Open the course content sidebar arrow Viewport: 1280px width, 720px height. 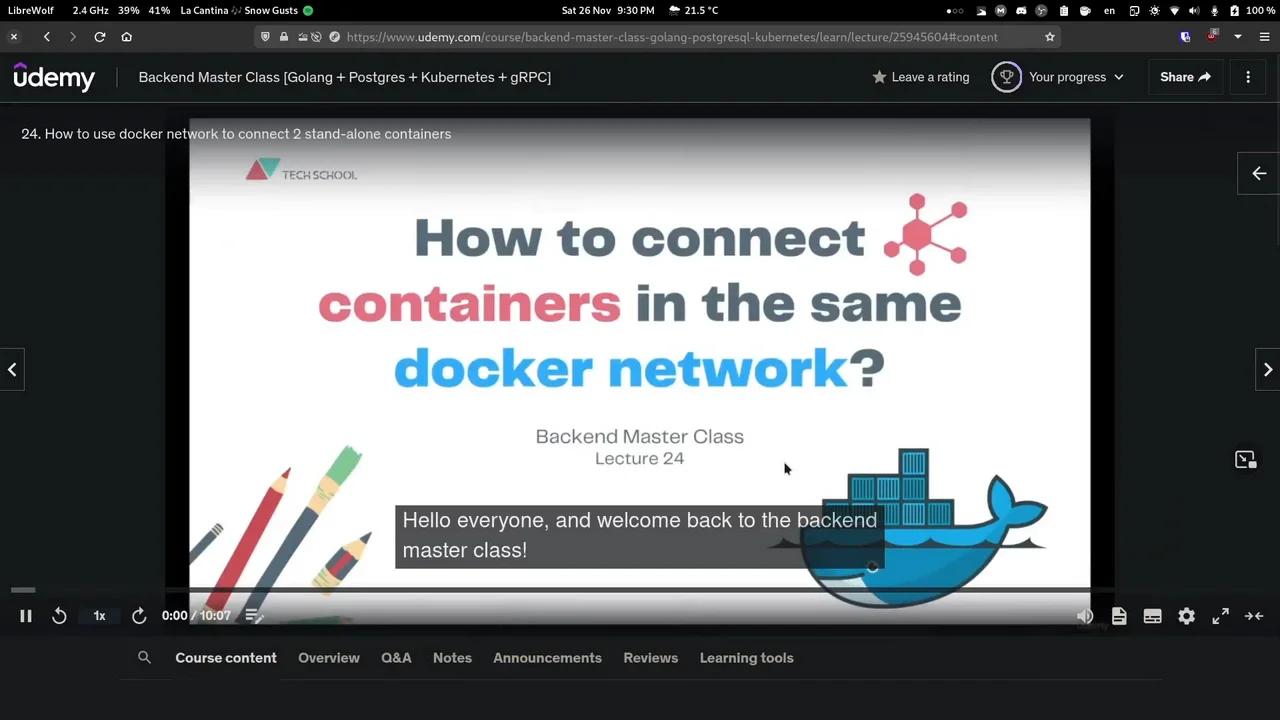1258,173
